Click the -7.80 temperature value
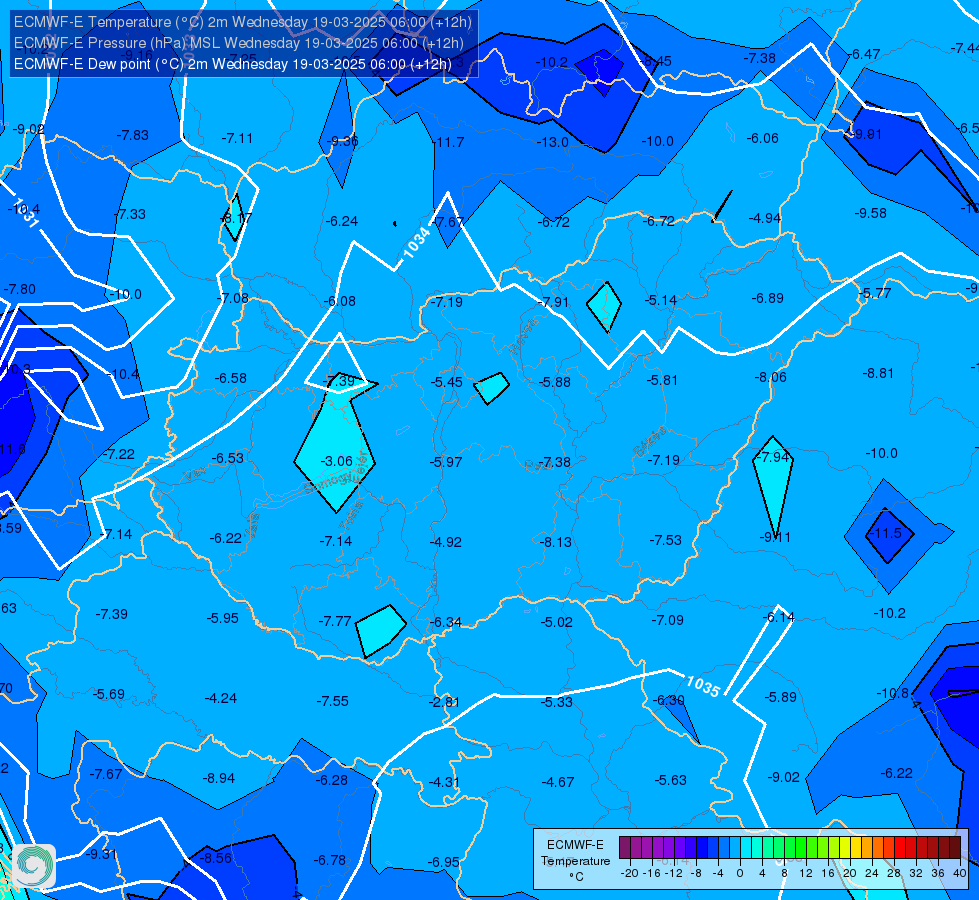Image resolution: width=979 pixels, height=900 pixels. (x=19, y=290)
